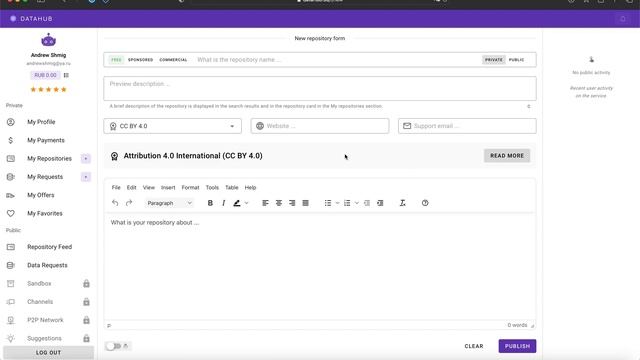Image resolution: width=640 pixels, height=360 pixels.
Task: Open Data Requests in the sidebar
Action: point(47,265)
